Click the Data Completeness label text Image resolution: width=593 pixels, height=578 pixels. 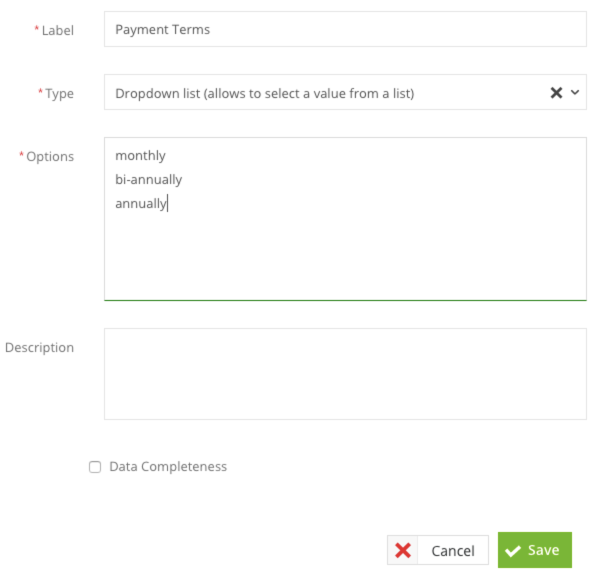[168, 467]
